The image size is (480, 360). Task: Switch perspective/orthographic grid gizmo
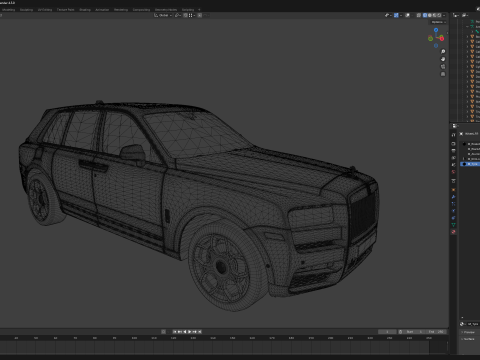click(x=443, y=74)
